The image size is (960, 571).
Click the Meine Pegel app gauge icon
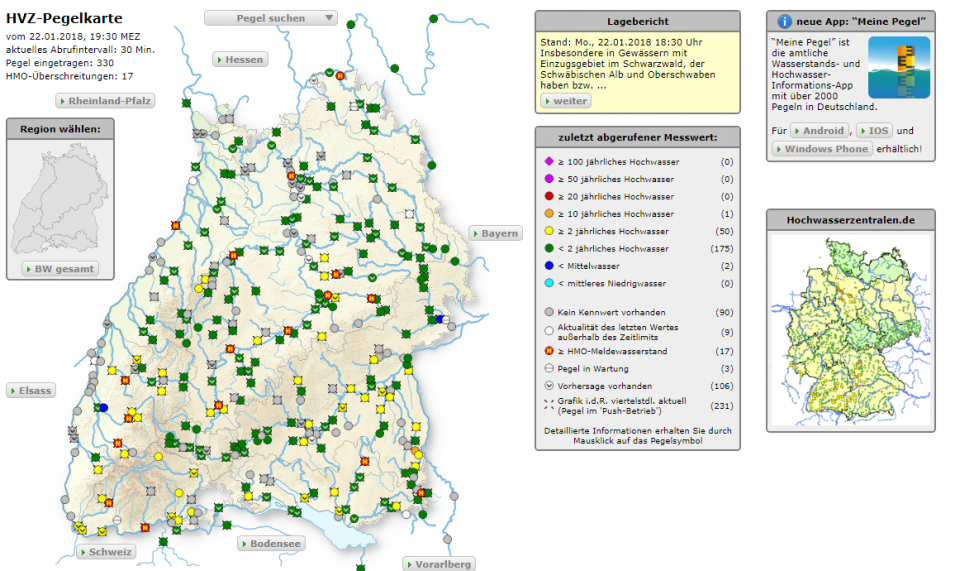coord(898,67)
